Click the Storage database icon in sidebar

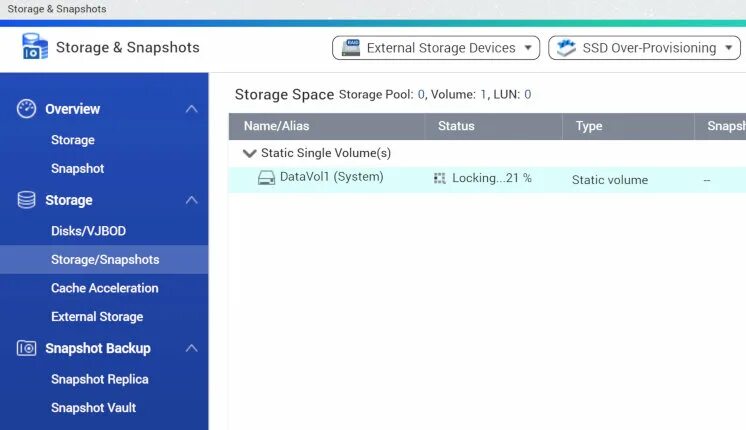(x=27, y=200)
